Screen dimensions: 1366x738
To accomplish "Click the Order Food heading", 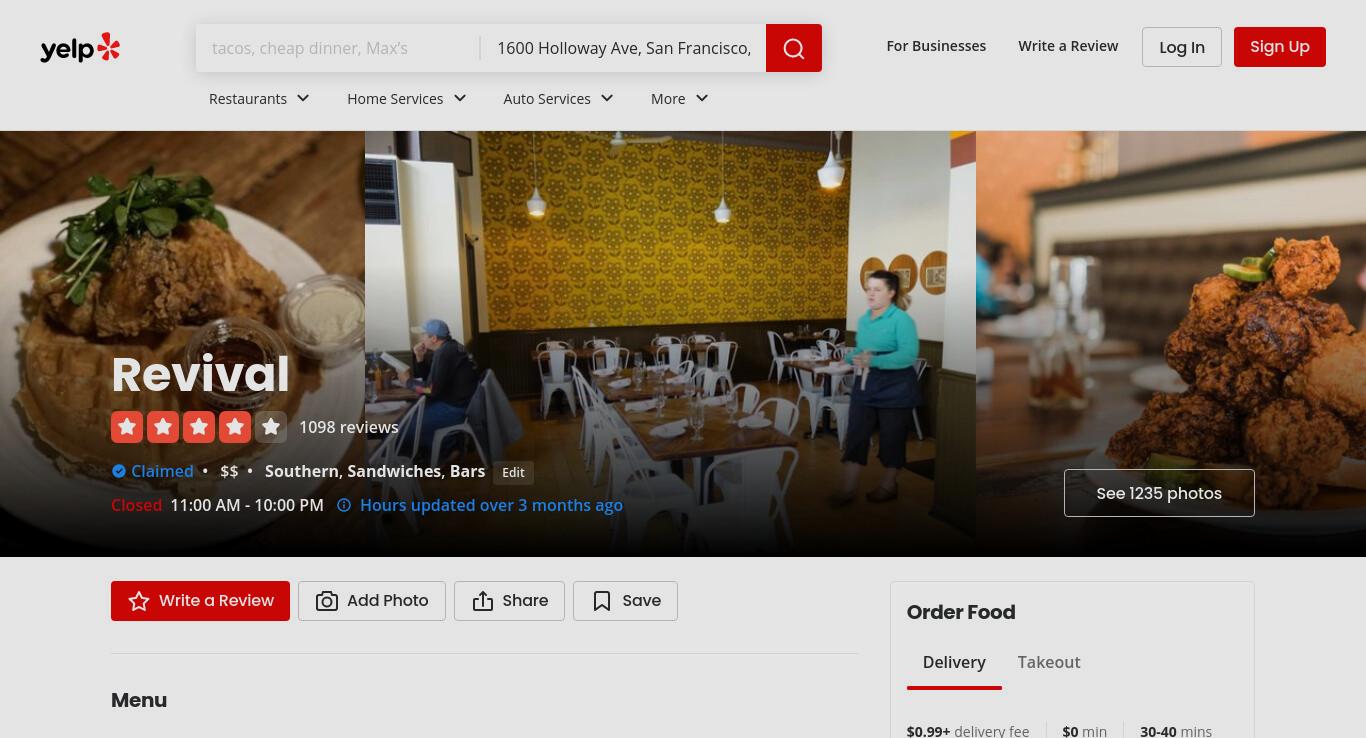I will [961, 612].
